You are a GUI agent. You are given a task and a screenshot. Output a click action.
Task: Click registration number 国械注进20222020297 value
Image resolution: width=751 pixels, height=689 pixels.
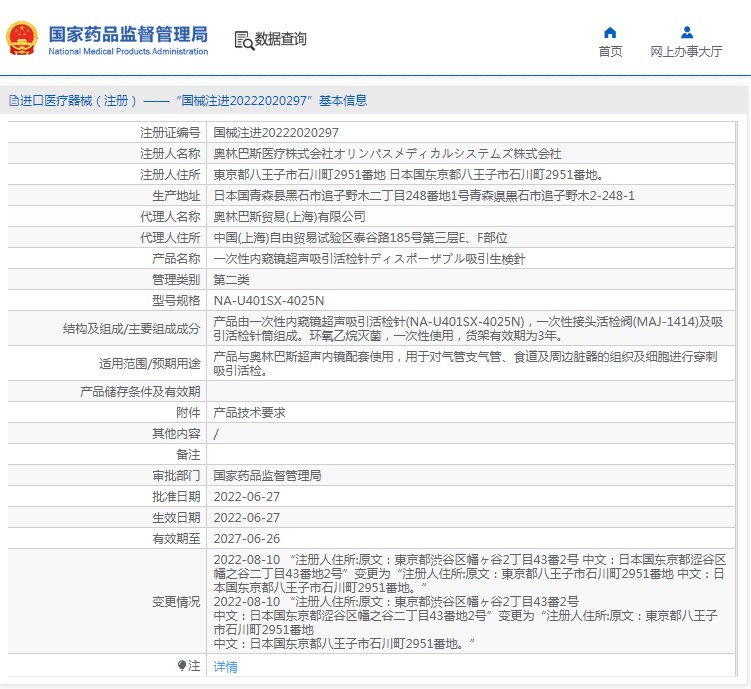pyautogui.click(x=276, y=132)
